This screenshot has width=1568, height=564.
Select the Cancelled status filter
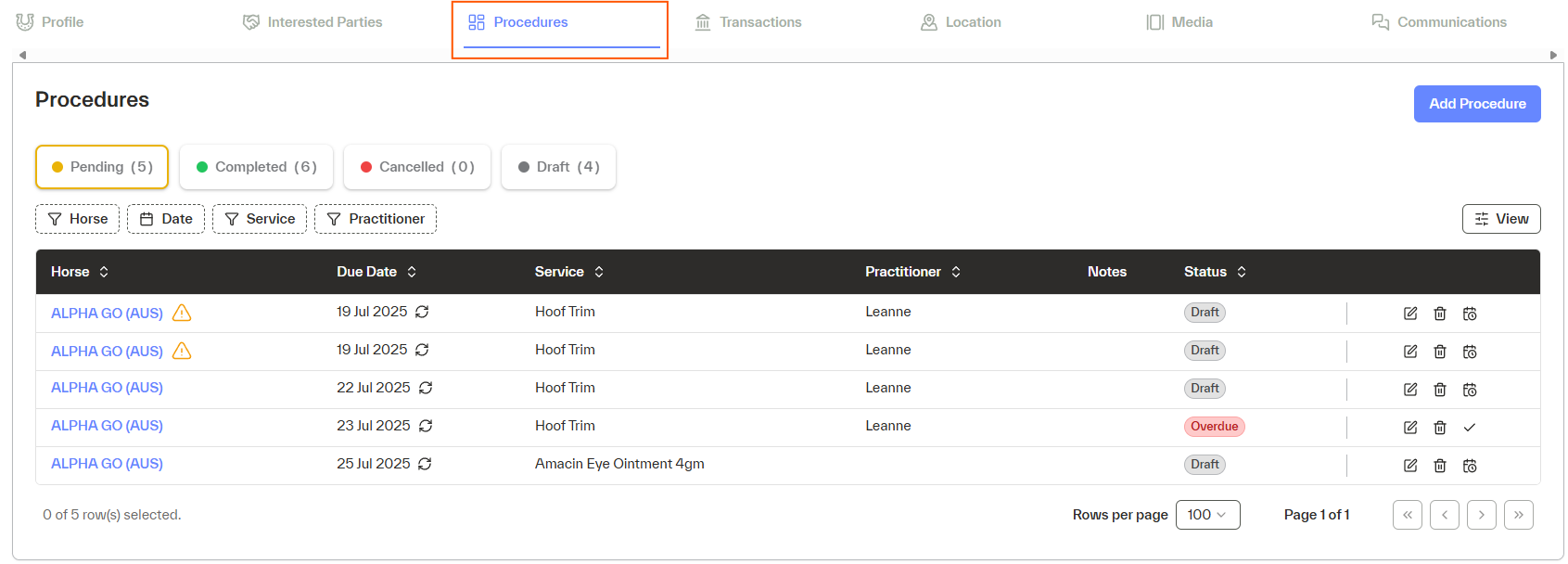(x=417, y=167)
